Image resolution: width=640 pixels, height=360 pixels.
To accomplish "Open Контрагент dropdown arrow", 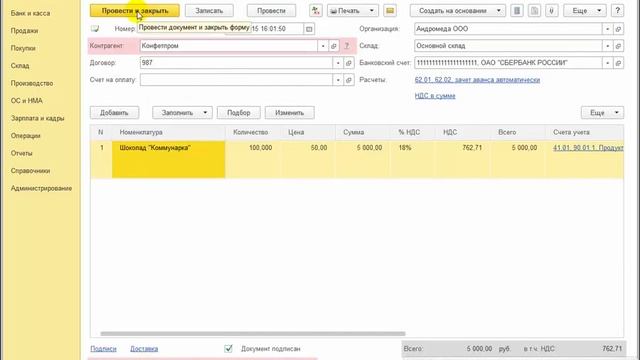I will click(323, 46).
